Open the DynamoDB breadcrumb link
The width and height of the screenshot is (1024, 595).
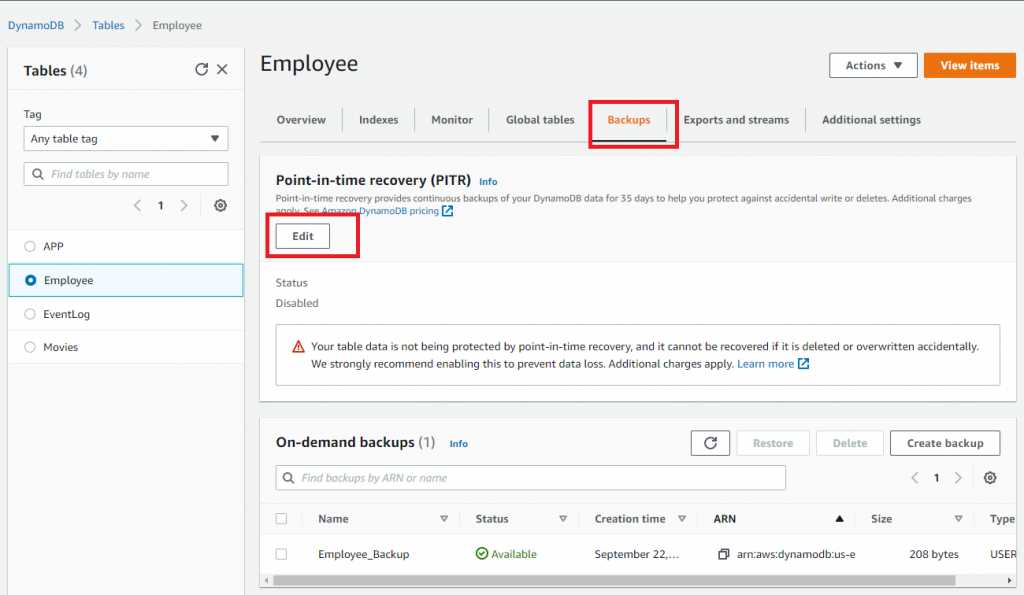click(x=36, y=25)
